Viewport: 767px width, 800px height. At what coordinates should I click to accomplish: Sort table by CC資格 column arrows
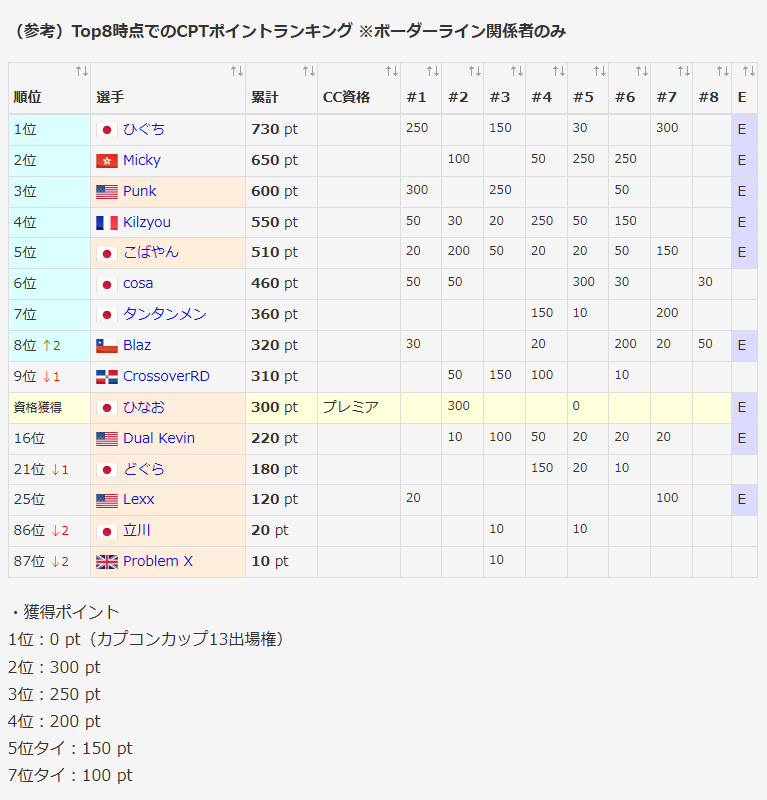pyautogui.click(x=391, y=71)
